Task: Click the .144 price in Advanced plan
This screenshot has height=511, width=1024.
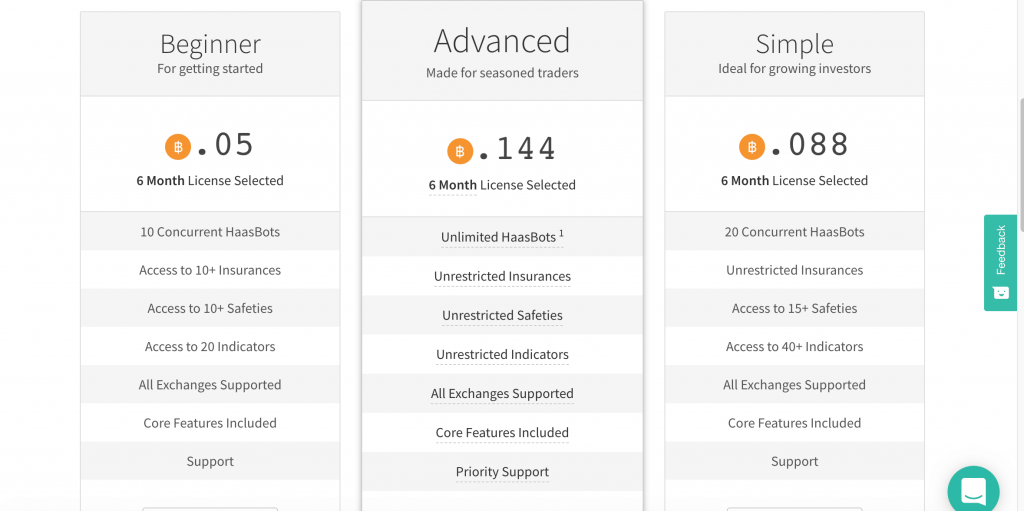Action: point(517,150)
